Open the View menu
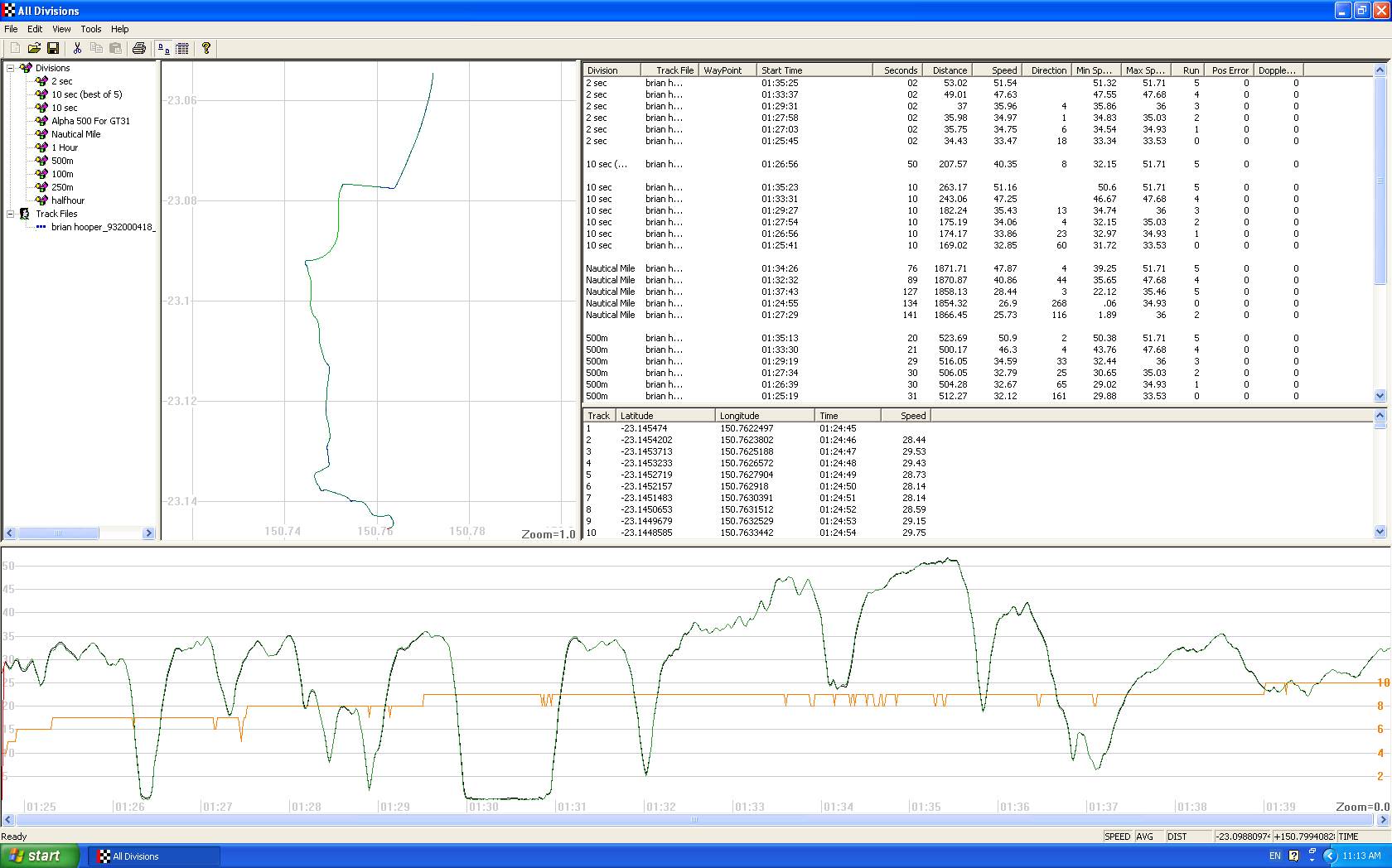Viewport: 1392px width, 868px height. tap(61, 29)
